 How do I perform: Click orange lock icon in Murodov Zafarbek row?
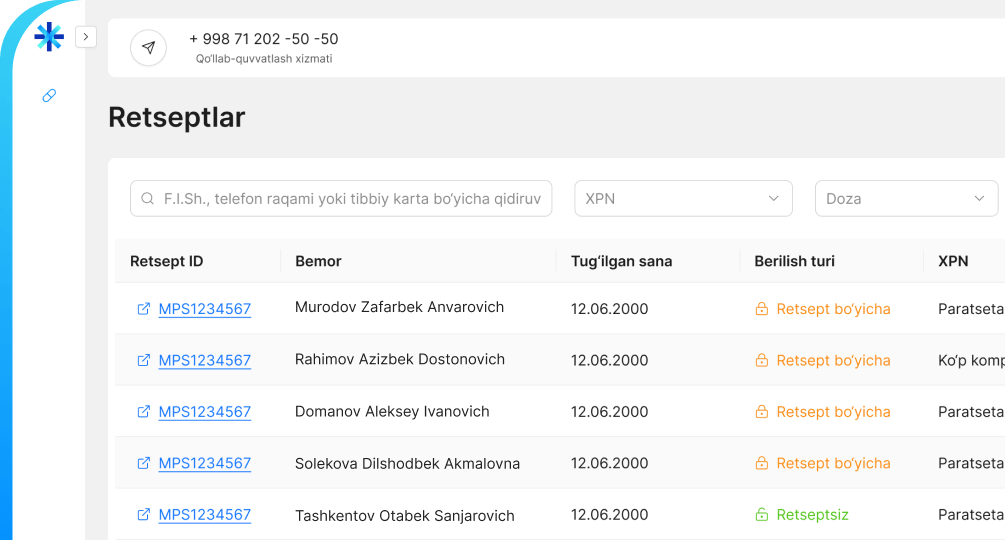[x=762, y=309]
